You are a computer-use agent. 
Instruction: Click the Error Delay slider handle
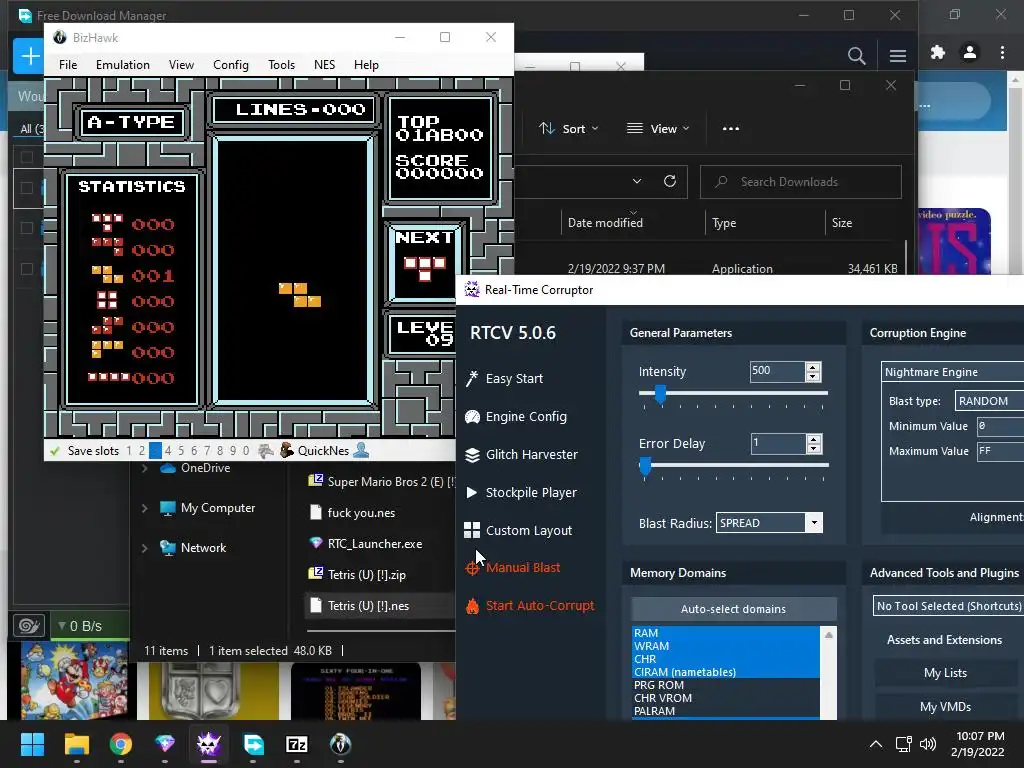pyautogui.click(x=645, y=466)
